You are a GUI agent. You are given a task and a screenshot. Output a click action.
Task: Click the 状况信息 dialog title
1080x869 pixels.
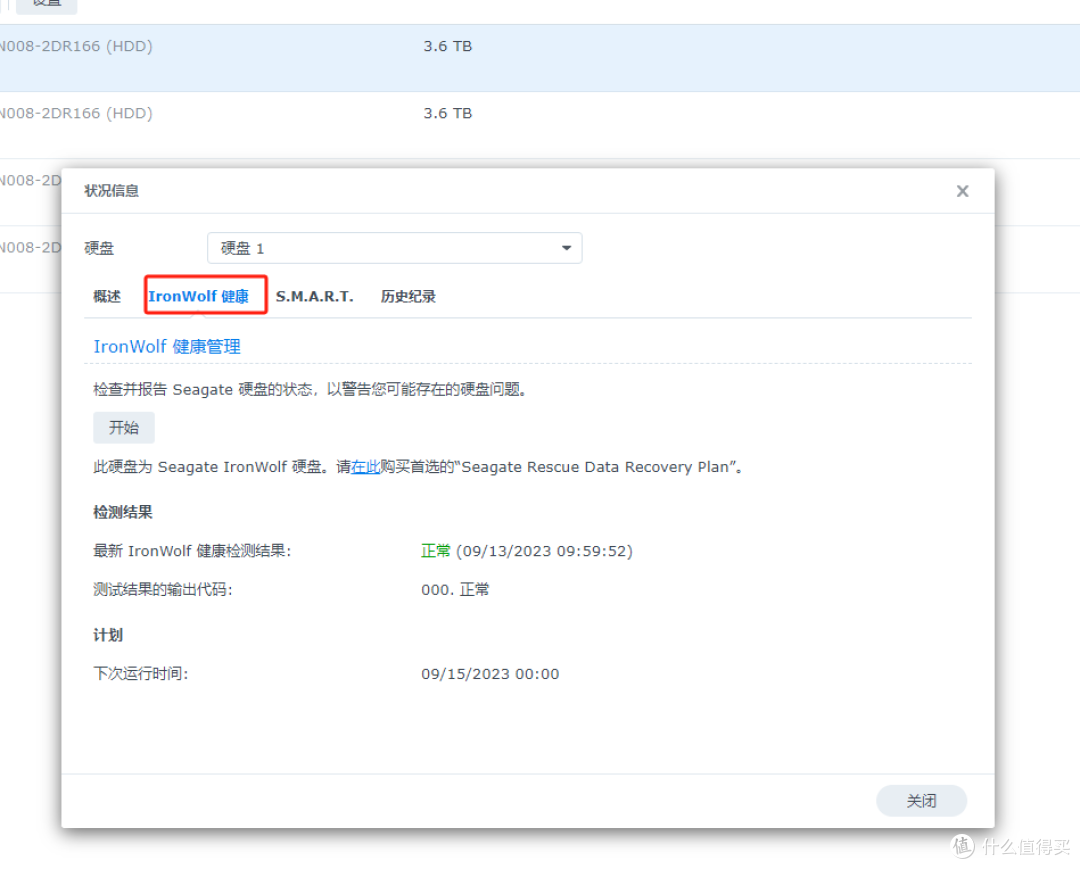point(111,191)
